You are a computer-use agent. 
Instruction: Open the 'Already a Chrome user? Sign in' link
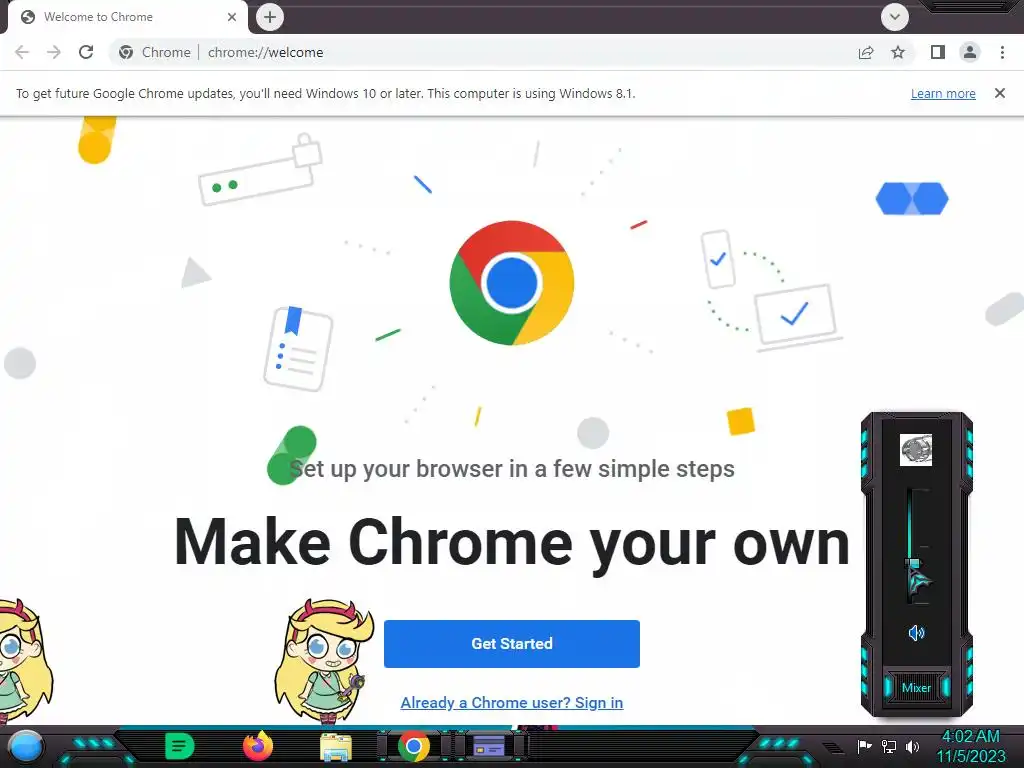pyautogui.click(x=511, y=703)
